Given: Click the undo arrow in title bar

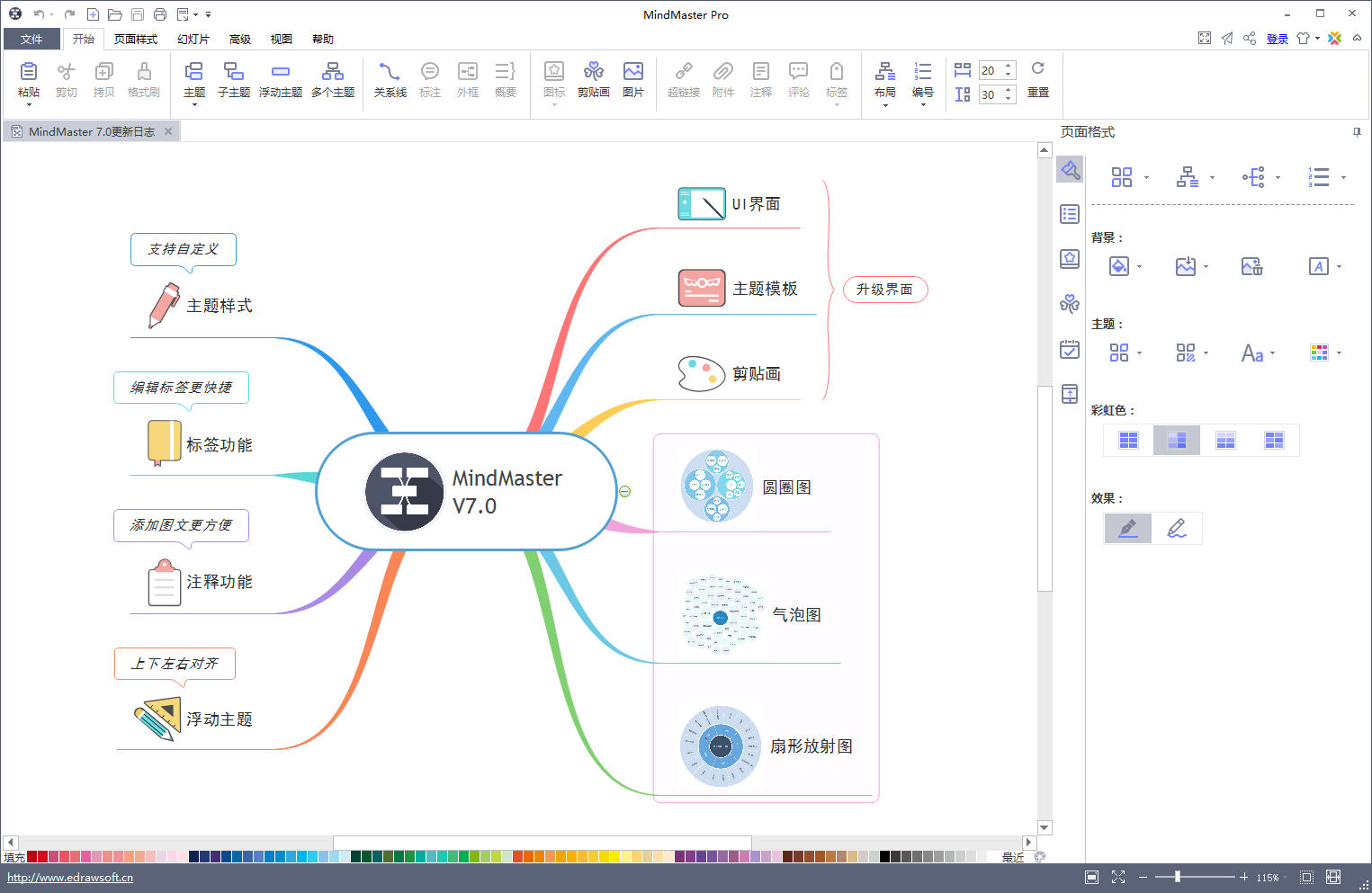Looking at the screenshot, I should click(39, 14).
